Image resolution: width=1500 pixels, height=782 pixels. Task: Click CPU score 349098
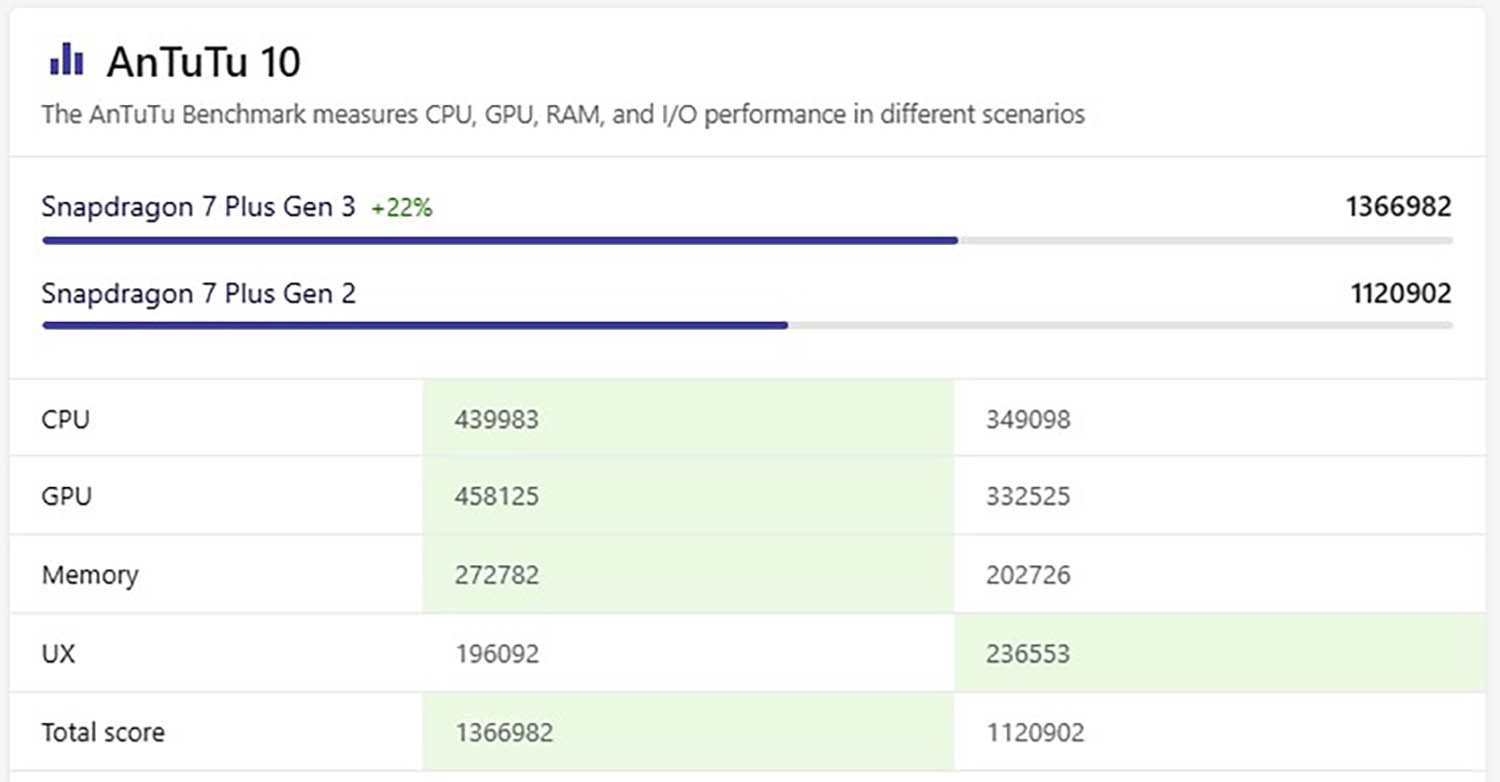(1028, 419)
